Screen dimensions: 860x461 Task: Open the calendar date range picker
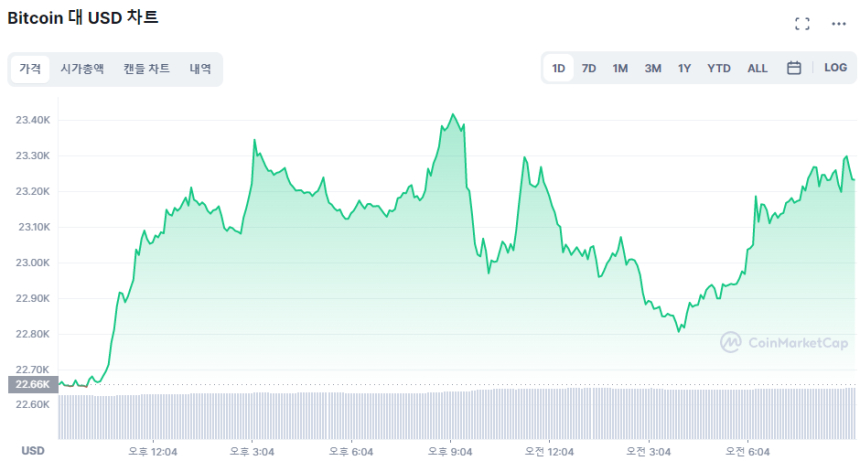794,68
